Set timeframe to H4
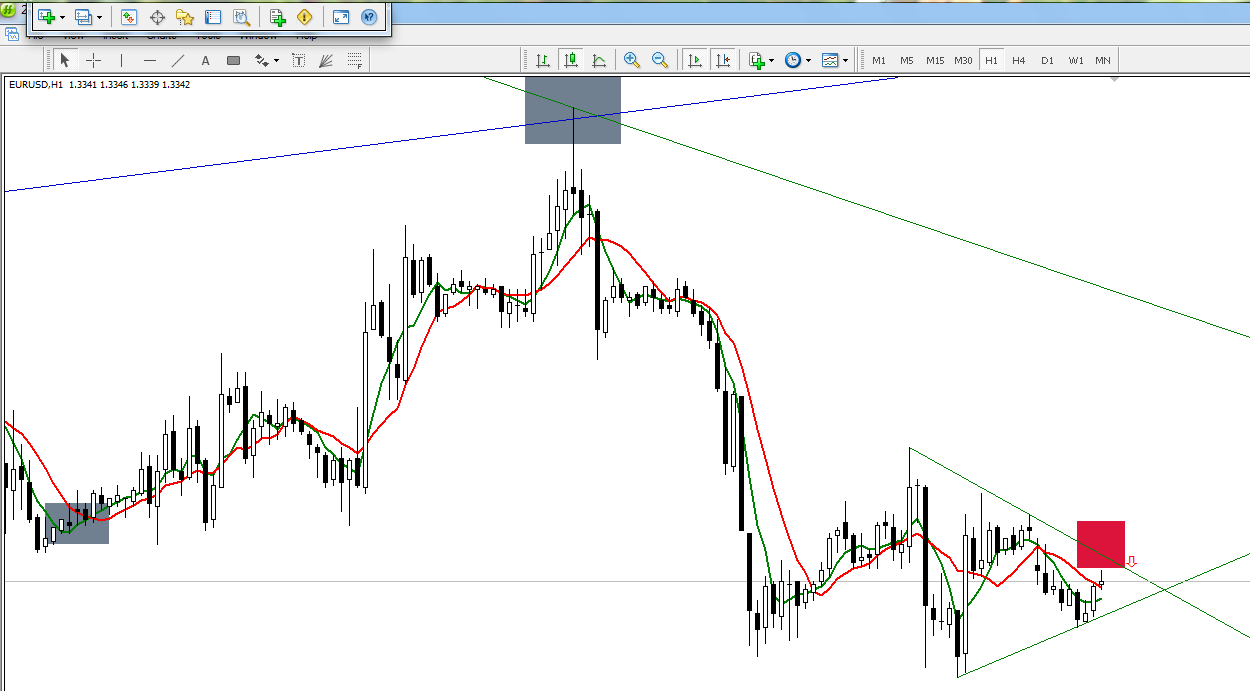 point(1019,60)
